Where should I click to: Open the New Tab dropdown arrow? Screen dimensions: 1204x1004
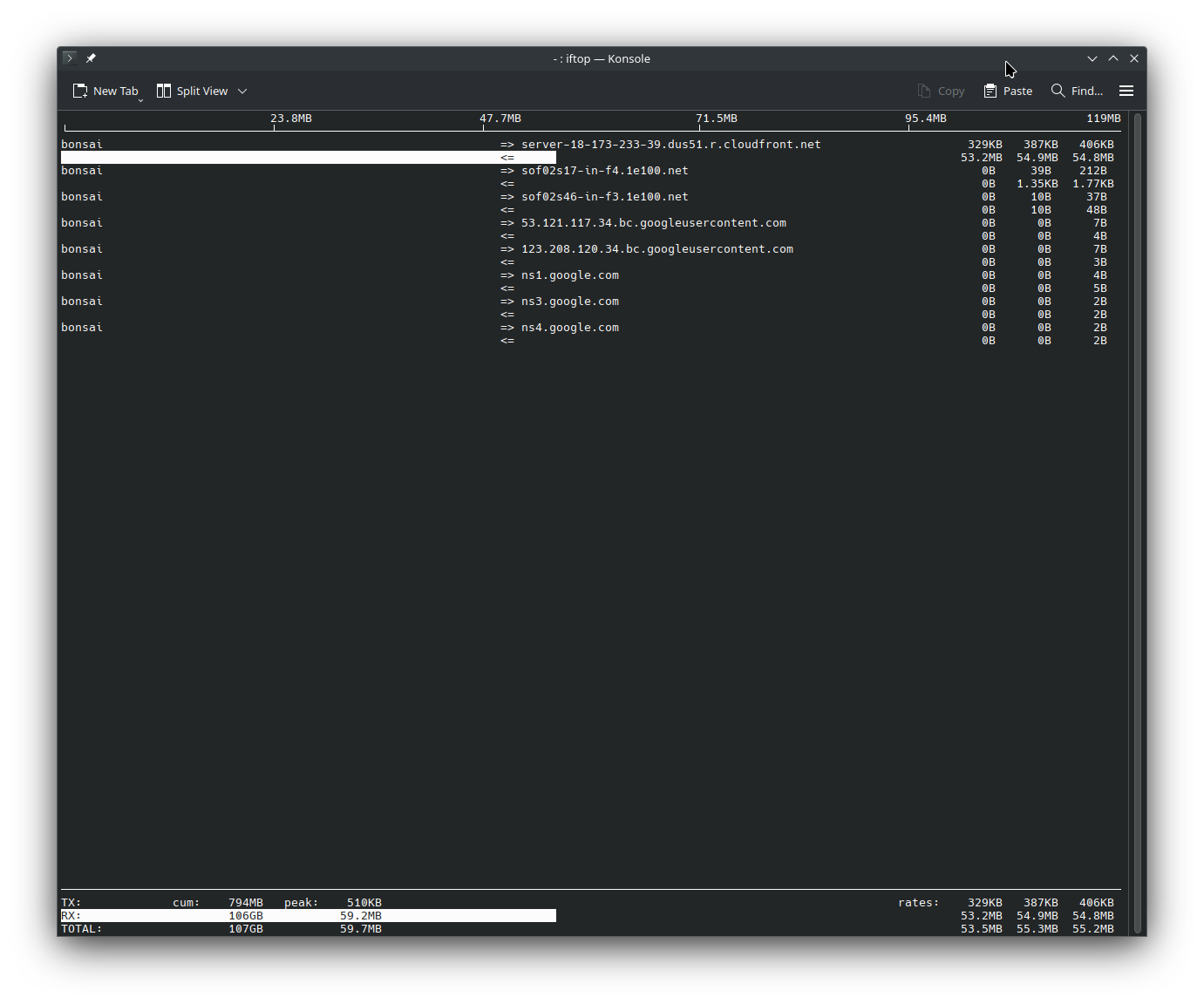tap(140, 100)
